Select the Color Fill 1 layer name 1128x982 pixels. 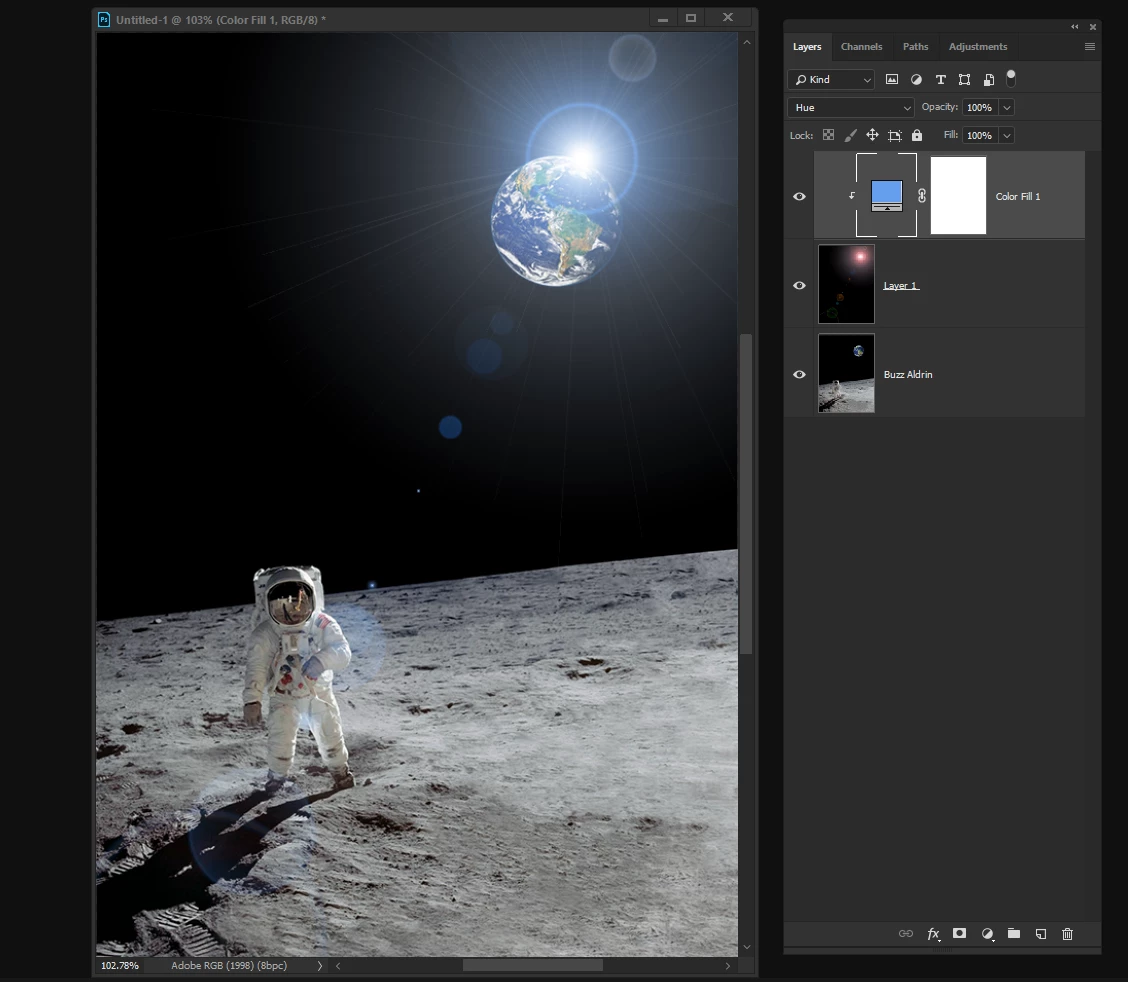point(1018,196)
